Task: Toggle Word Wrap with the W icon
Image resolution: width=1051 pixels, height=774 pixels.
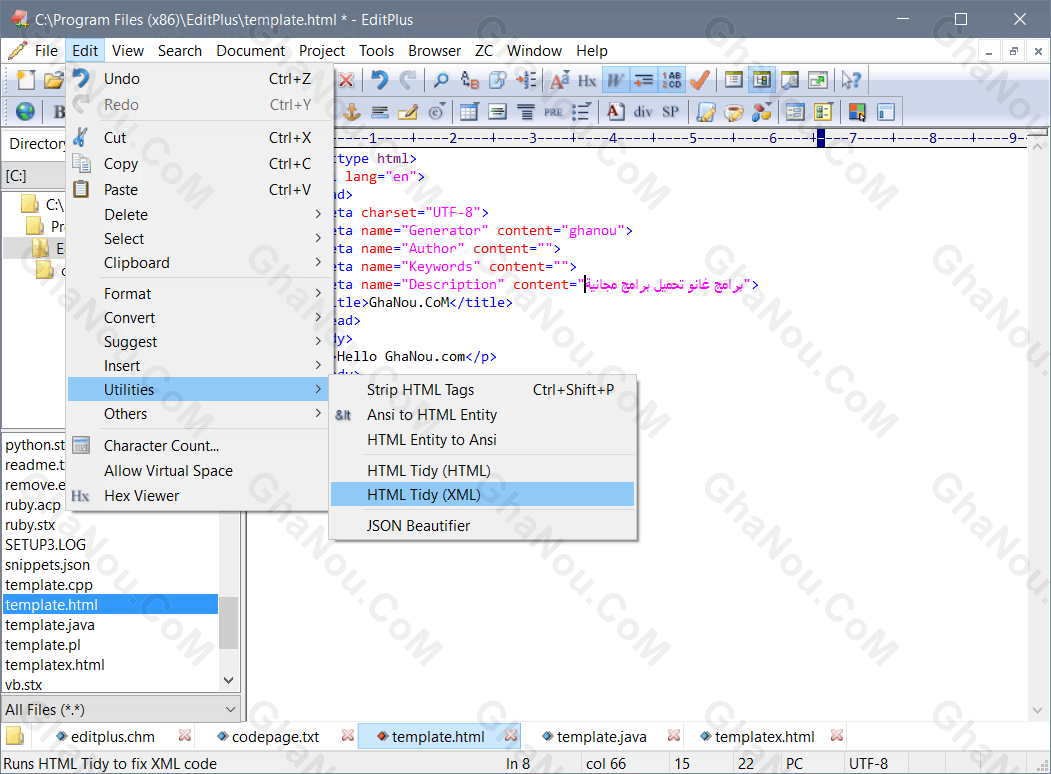Action: pos(615,80)
